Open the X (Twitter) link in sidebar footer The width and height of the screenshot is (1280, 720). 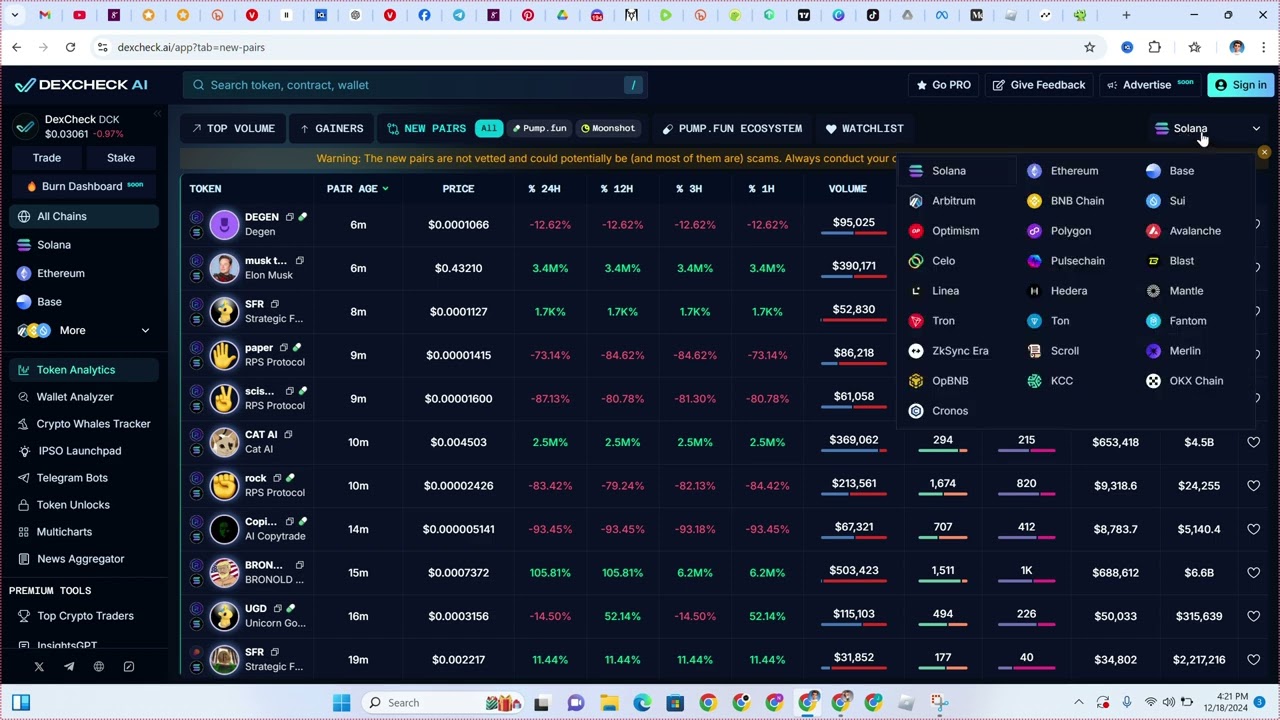(39, 666)
